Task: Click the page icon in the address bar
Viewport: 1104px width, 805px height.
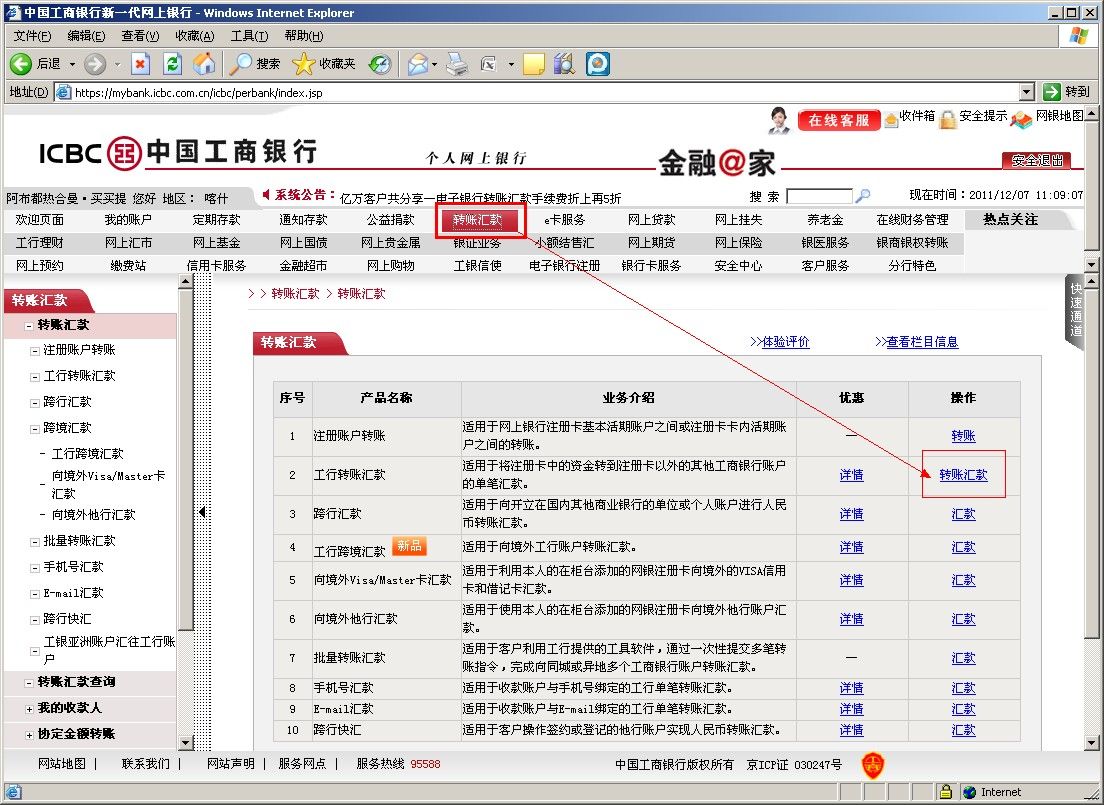Action: pyautogui.click(x=63, y=92)
